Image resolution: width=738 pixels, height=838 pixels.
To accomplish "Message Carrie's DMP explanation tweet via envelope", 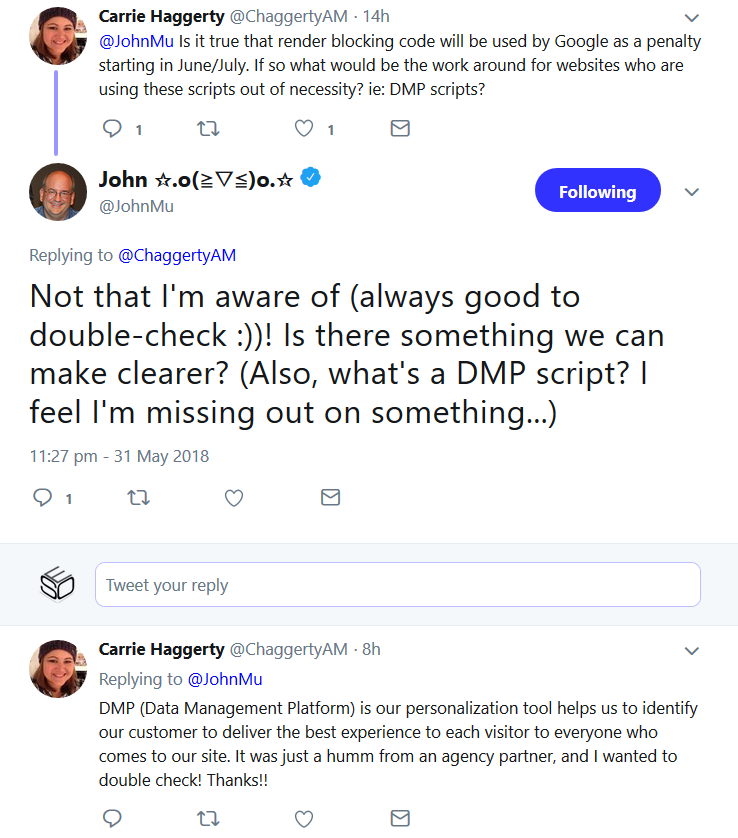I will [x=399, y=818].
